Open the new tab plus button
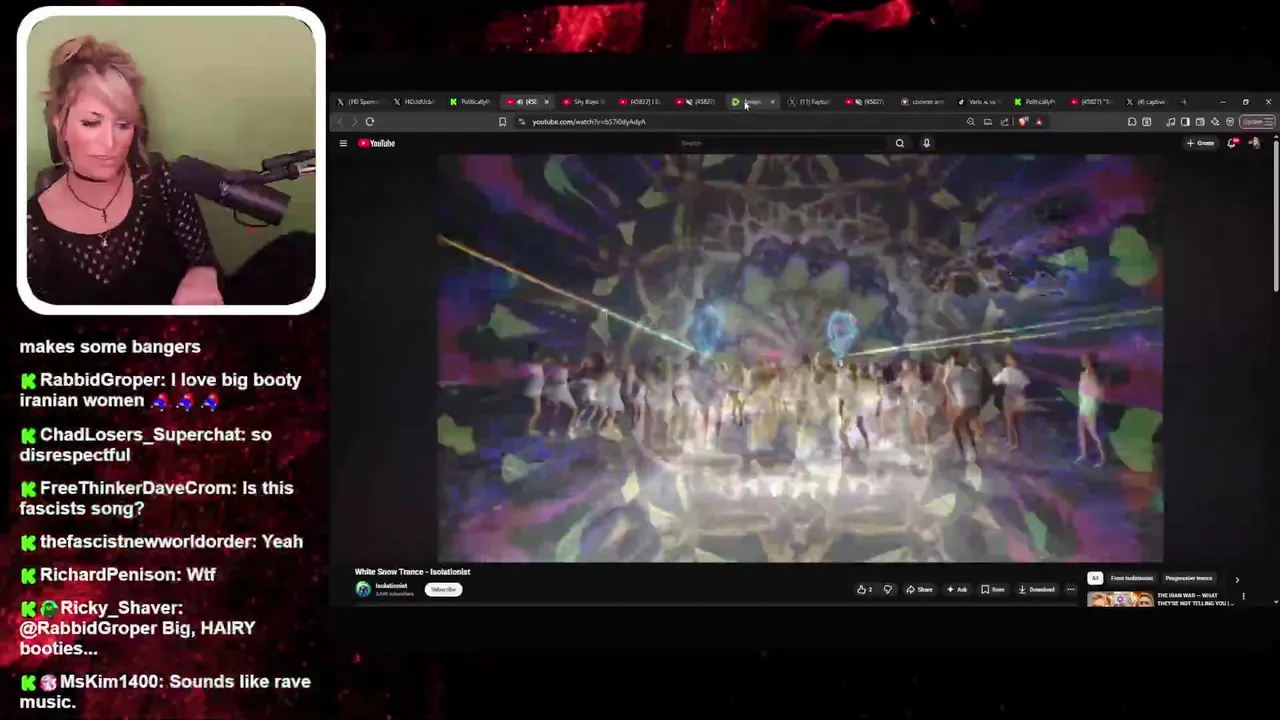The width and height of the screenshot is (1280, 720). (x=1183, y=101)
